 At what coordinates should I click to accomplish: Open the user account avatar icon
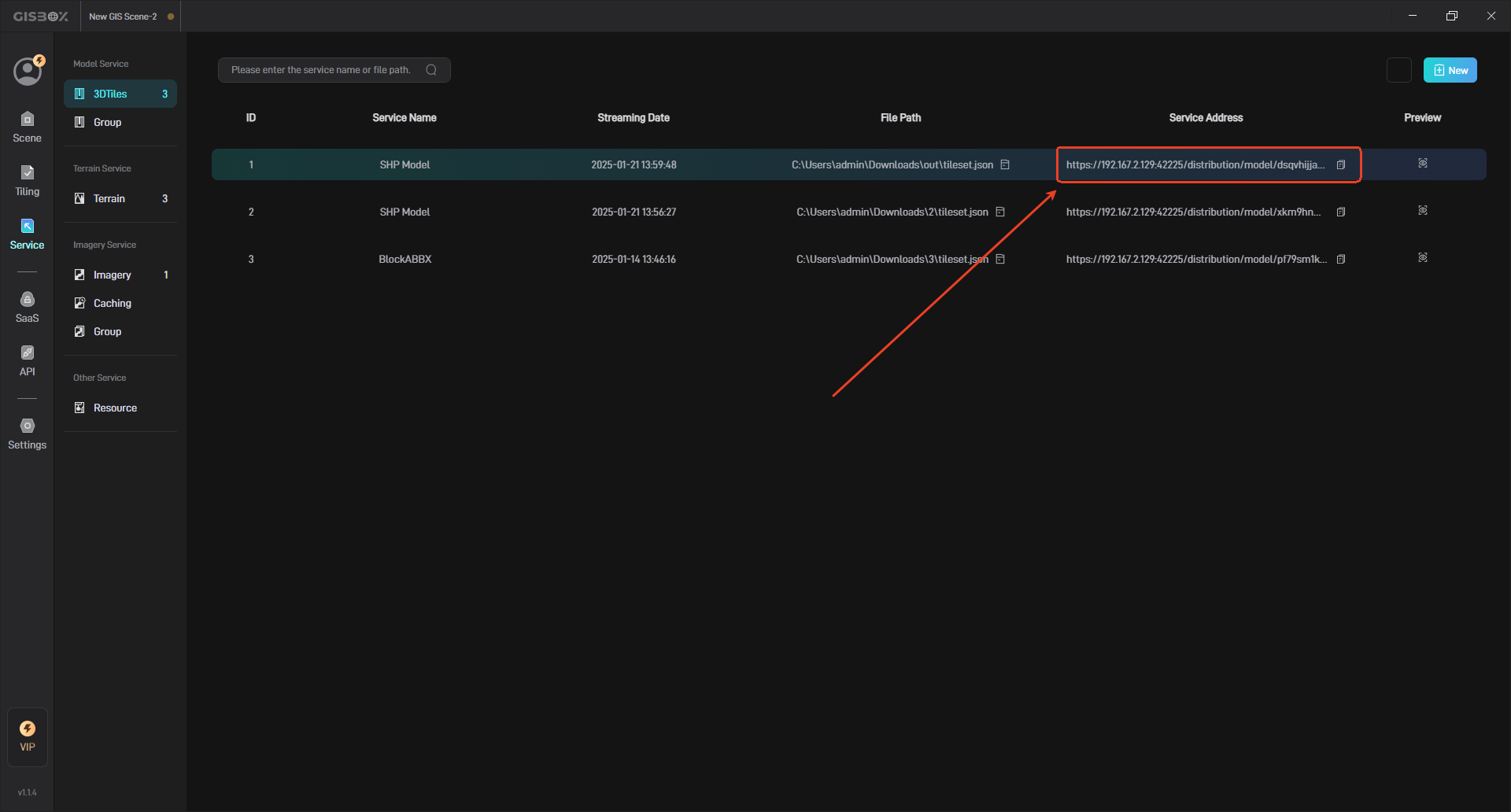(x=28, y=71)
